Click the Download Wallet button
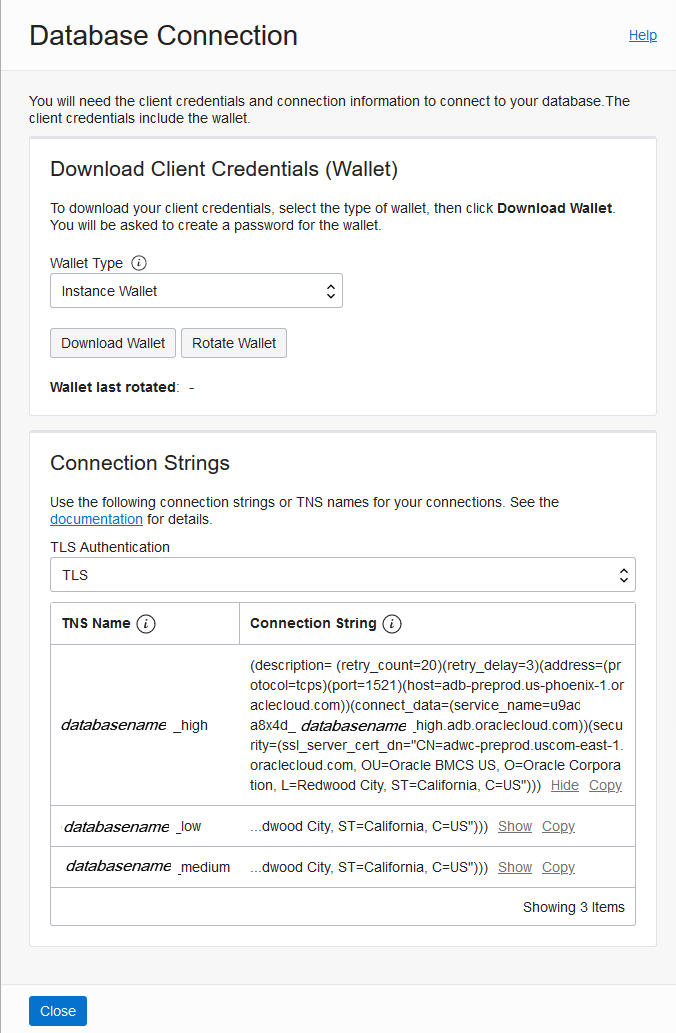This screenshot has width=676, height=1033. click(113, 343)
